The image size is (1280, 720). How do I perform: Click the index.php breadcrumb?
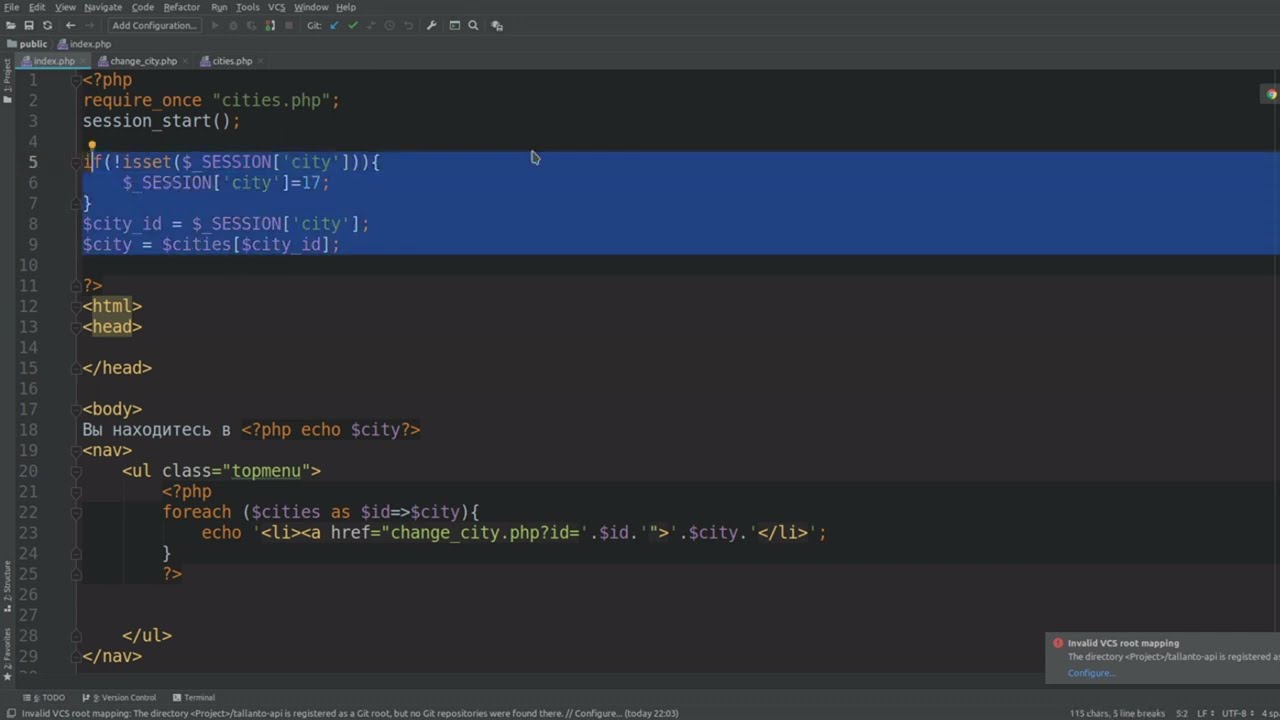(85, 44)
